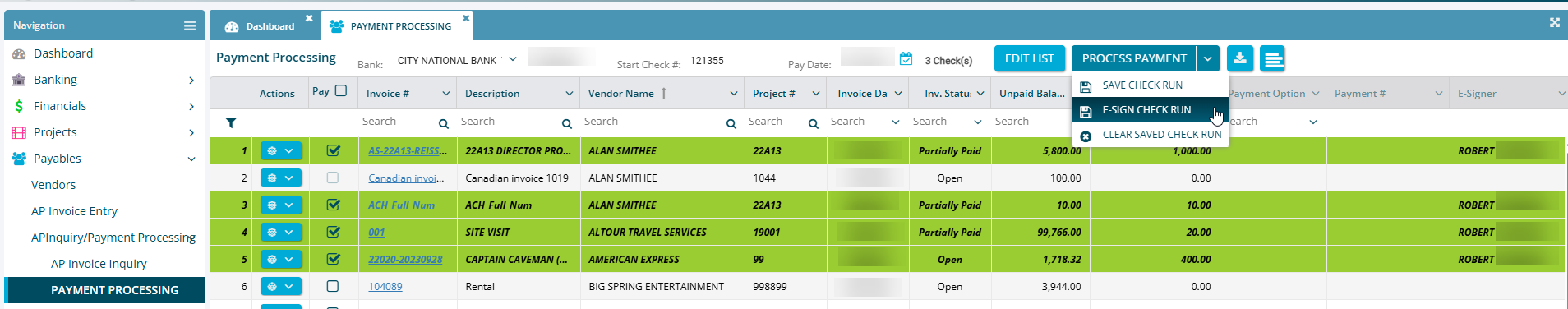This screenshot has width=1568, height=309.
Task: Toggle the PROCESS PAYMENT dropdown arrow
Action: click(1207, 58)
